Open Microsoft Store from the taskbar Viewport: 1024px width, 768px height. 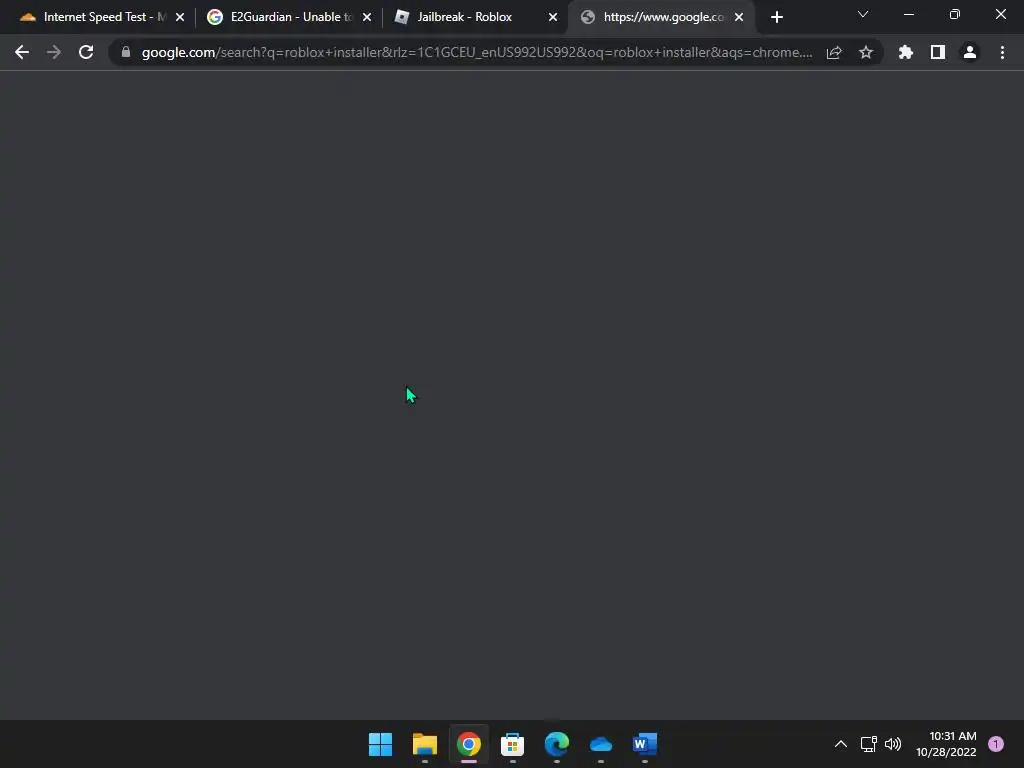tap(513, 744)
